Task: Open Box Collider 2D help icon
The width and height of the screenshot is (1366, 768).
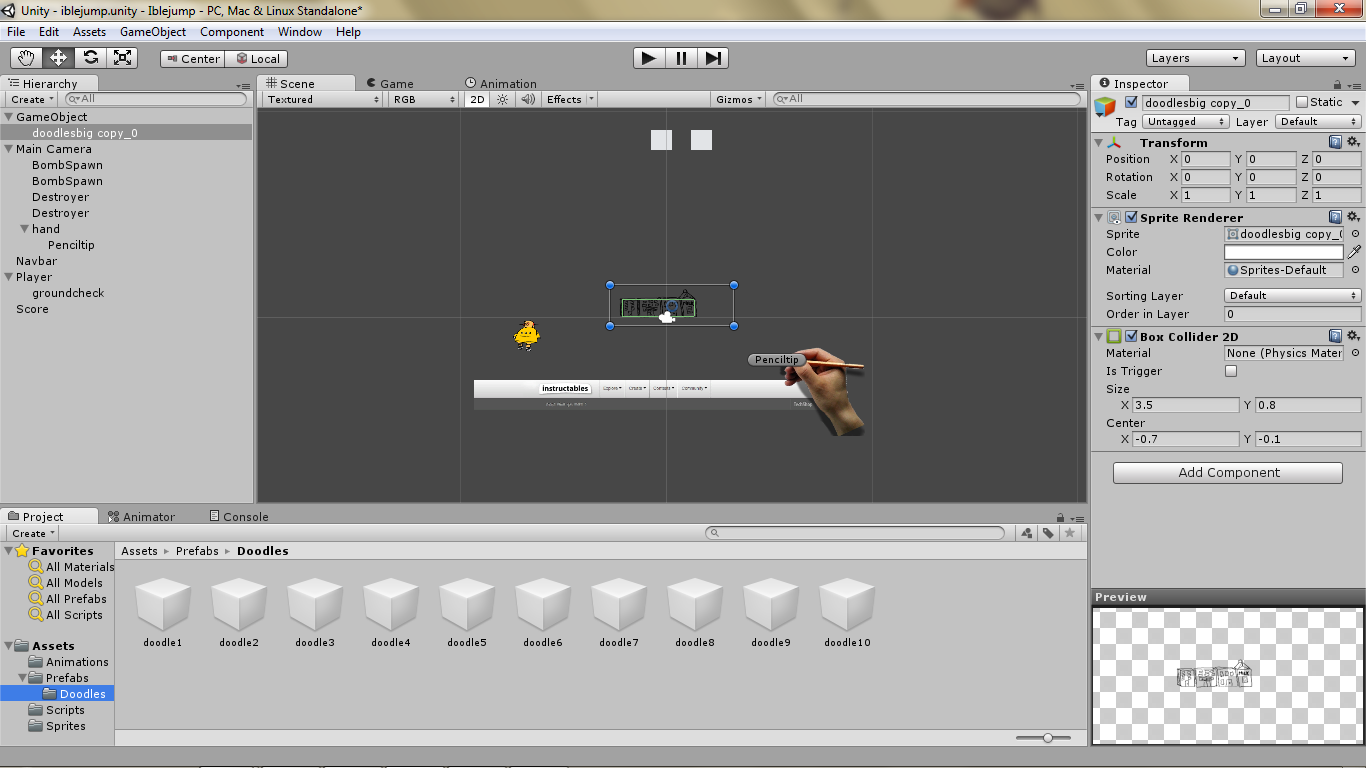Action: [x=1335, y=336]
